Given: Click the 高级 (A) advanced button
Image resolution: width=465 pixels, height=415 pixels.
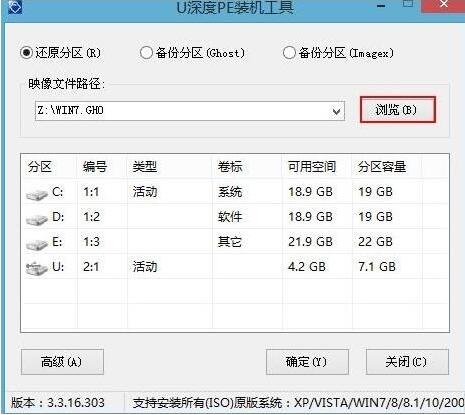Looking at the screenshot, I should coord(62,362).
